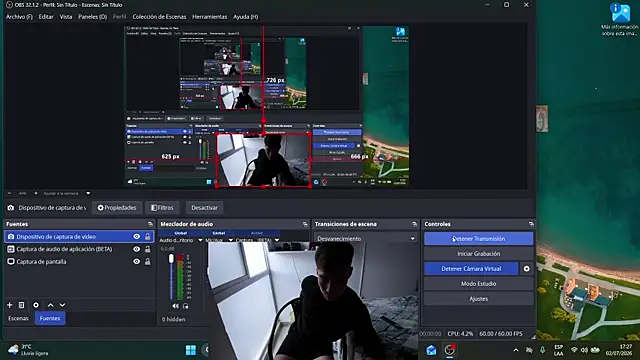Toggle visibility of Captura de pantalla
Viewport: 640px width, 360px height.
pos(136,262)
